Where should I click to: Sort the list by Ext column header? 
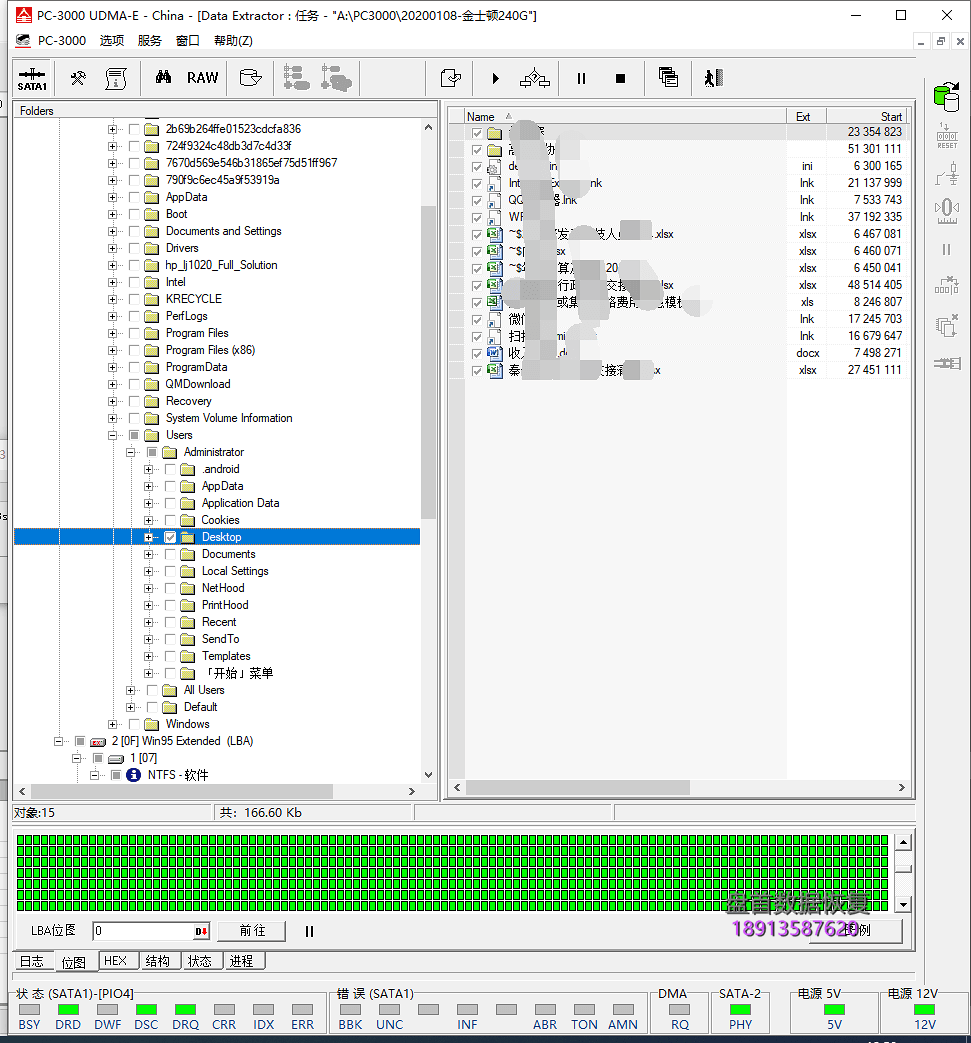pos(806,116)
